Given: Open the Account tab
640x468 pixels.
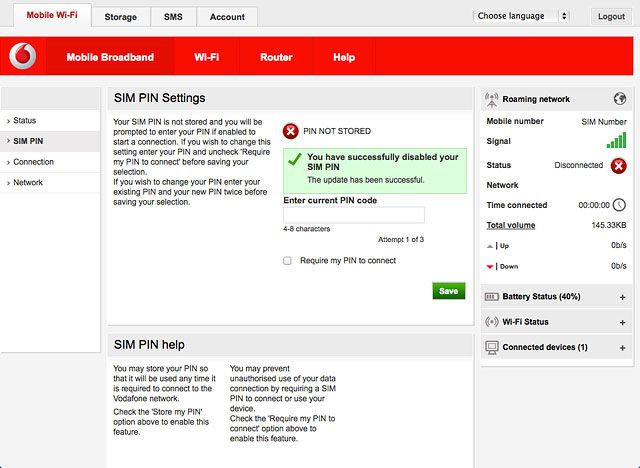Looking at the screenshot, I should coord(227,17).
